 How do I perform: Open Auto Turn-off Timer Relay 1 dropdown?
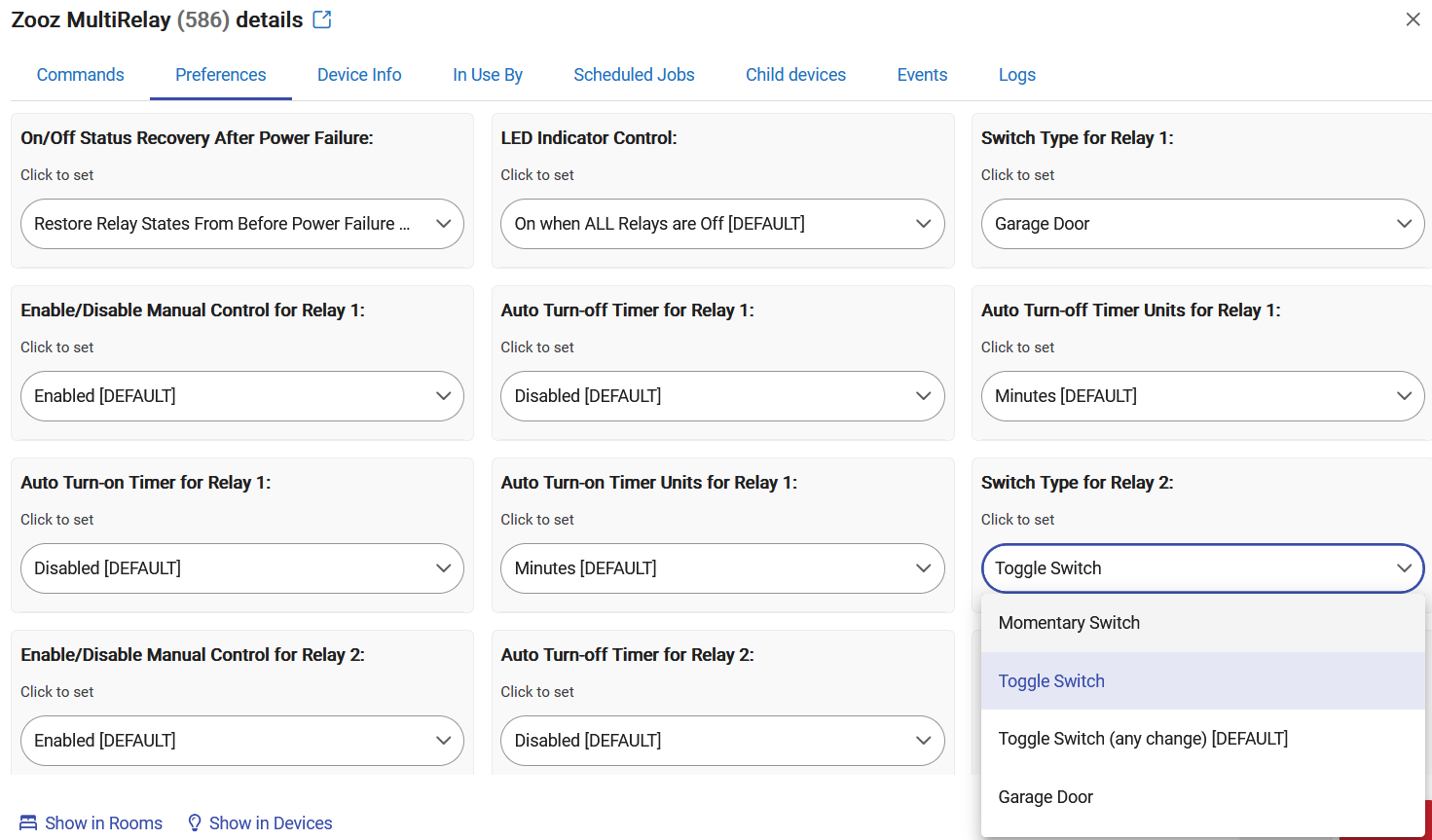click(x=722, y=396)
